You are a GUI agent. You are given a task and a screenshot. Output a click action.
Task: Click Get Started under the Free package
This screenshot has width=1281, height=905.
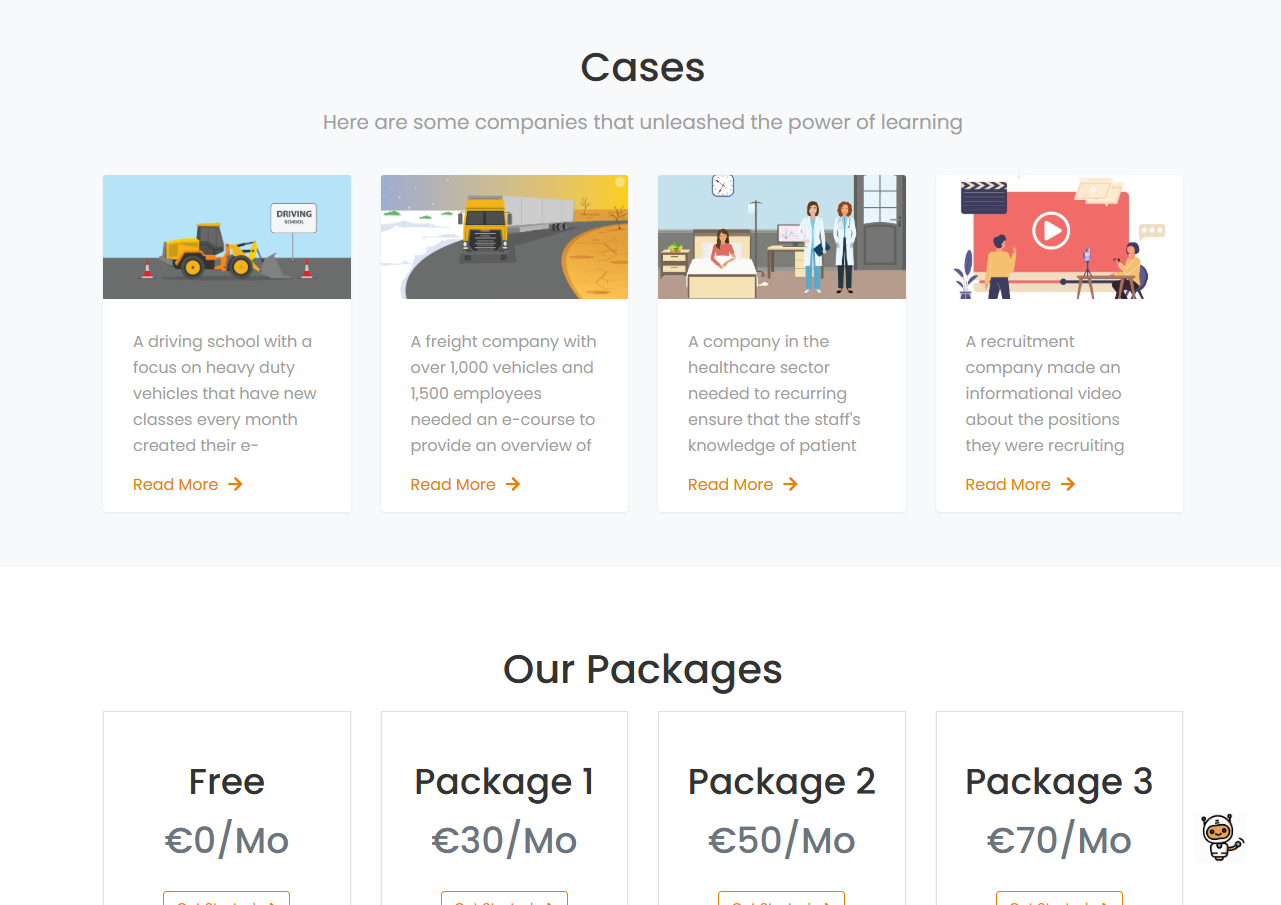coord(227,899)
